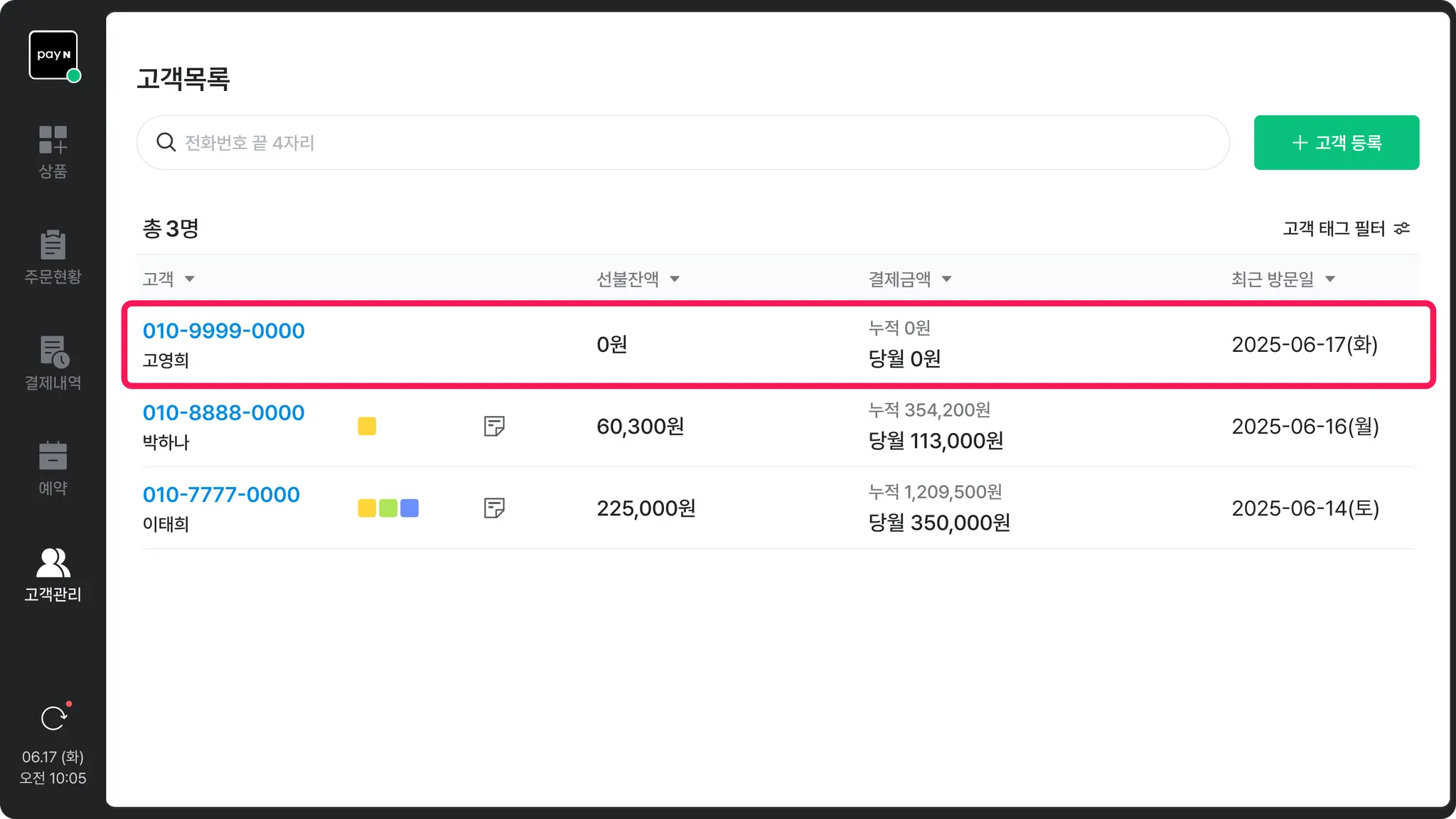Sort by 최근 방문일 column arrow

pyautogui.click(x=1329, y=279)
